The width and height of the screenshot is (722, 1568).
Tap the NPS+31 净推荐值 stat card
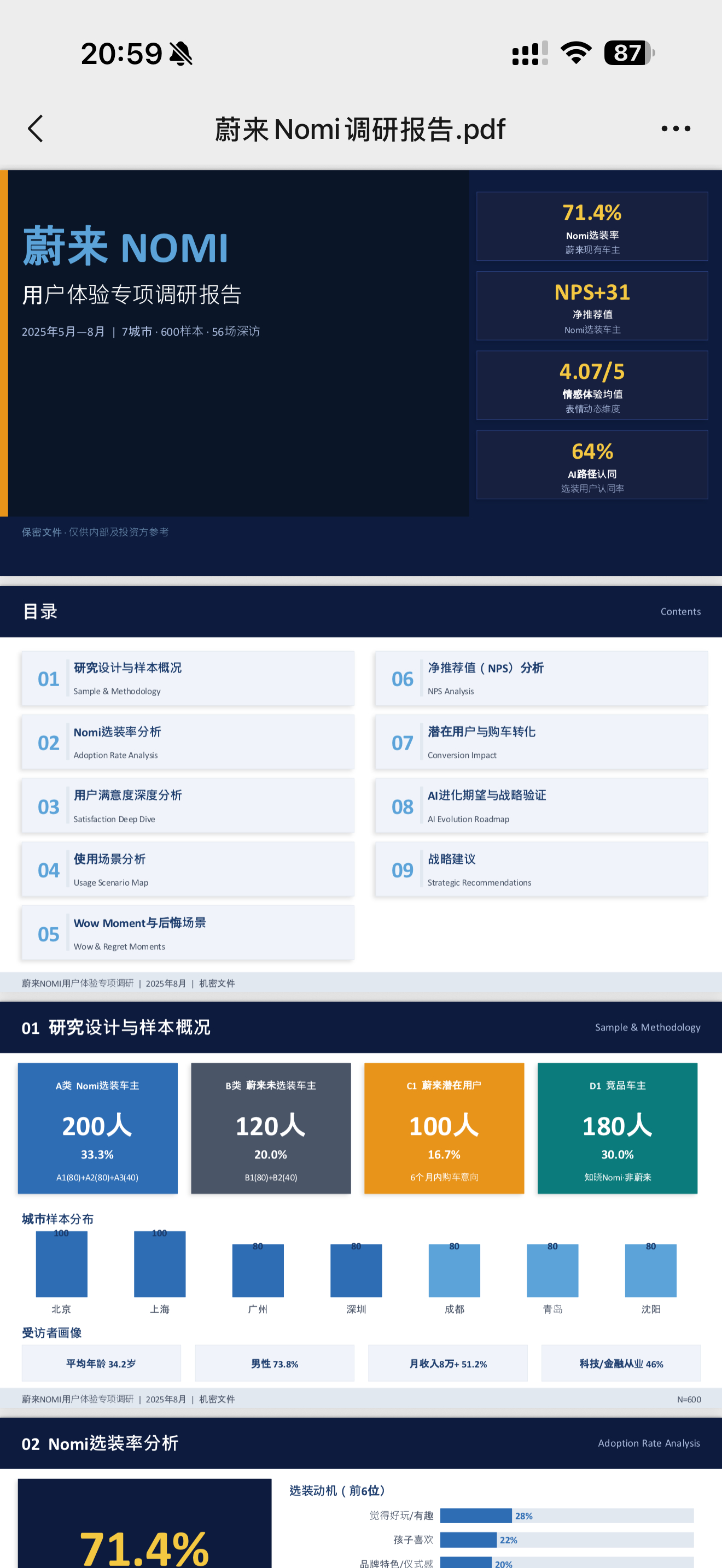pyautogui.click(x=592, y=306)
